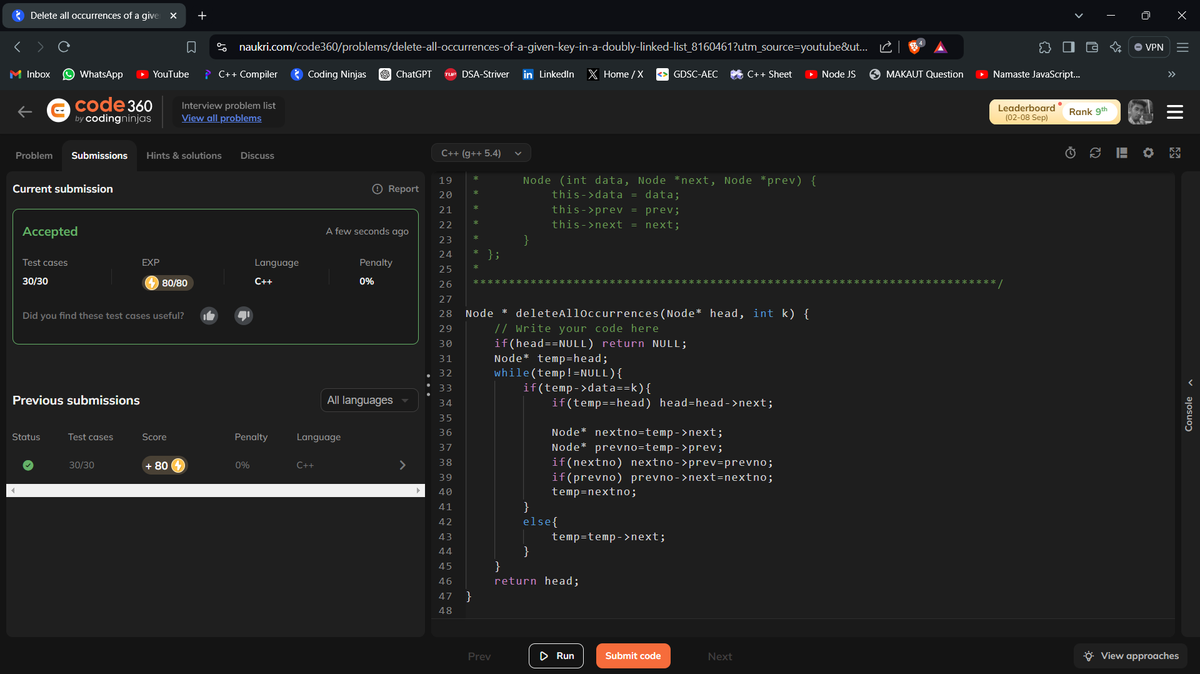Expand the previous submission row chevron
Screen dimensions: 1200x674
click(x=402, y=465)
